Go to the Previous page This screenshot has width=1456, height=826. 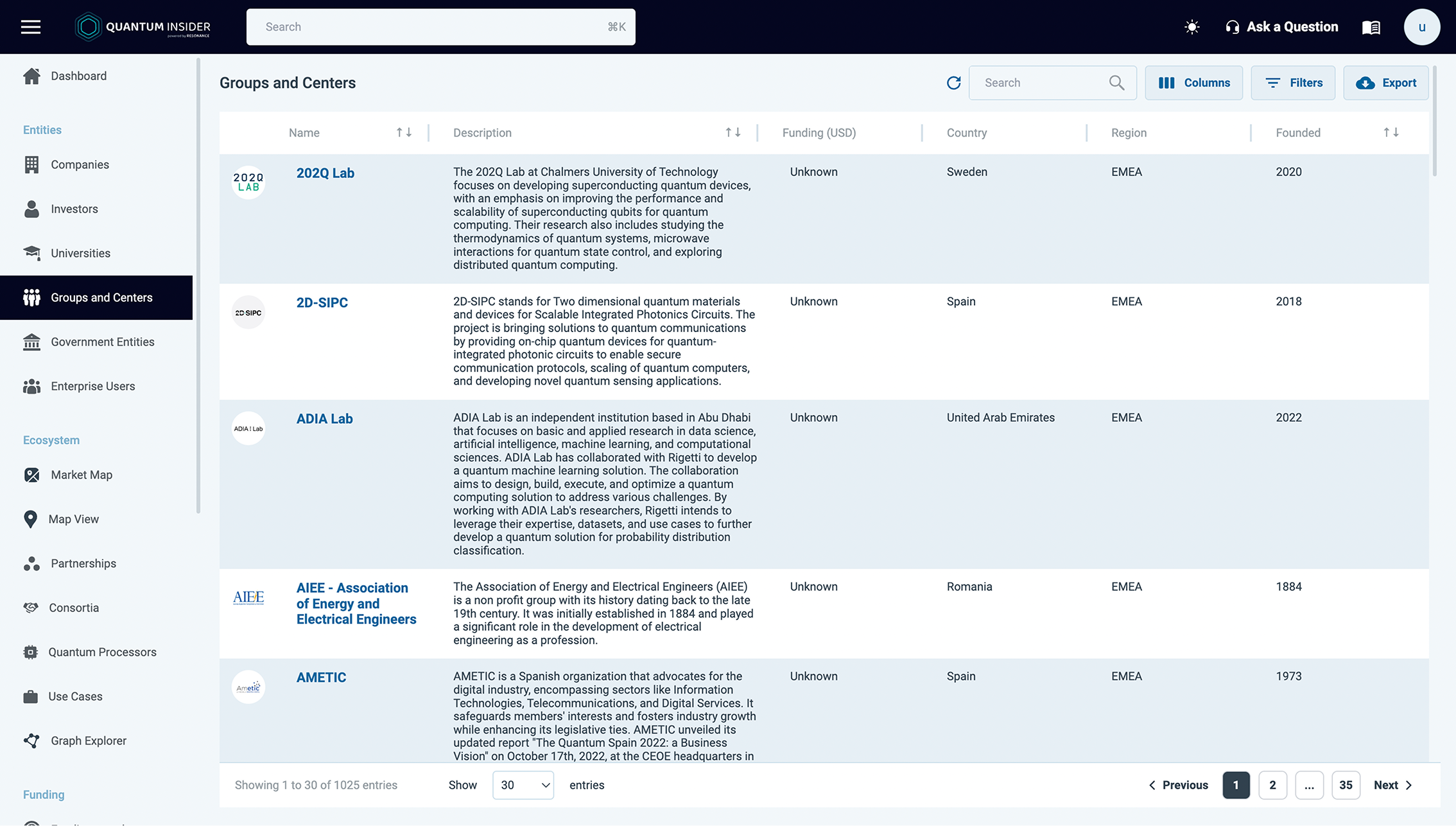1179,785
